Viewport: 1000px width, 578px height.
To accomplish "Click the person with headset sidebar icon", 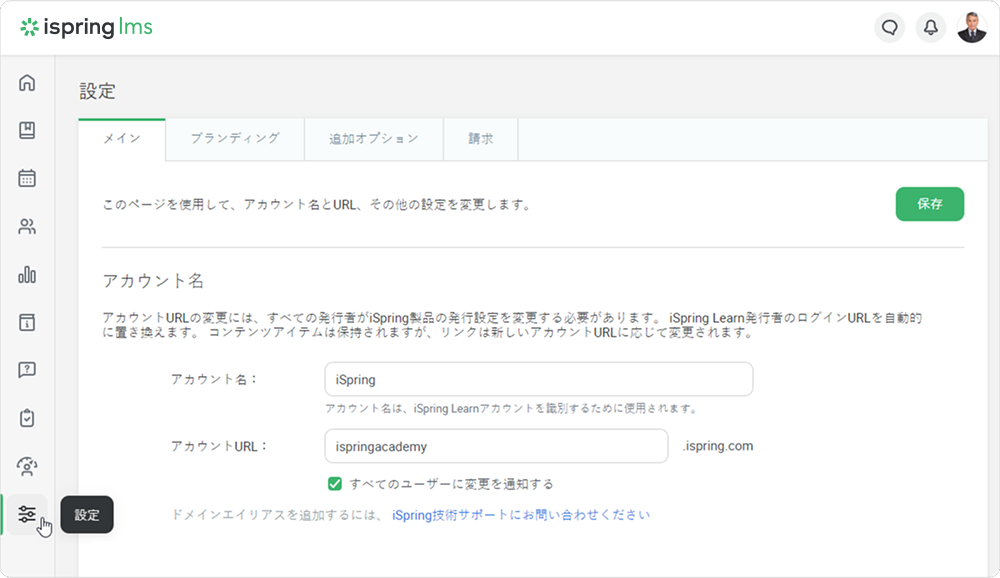I will pyautogui.click(x=27, y=466).
